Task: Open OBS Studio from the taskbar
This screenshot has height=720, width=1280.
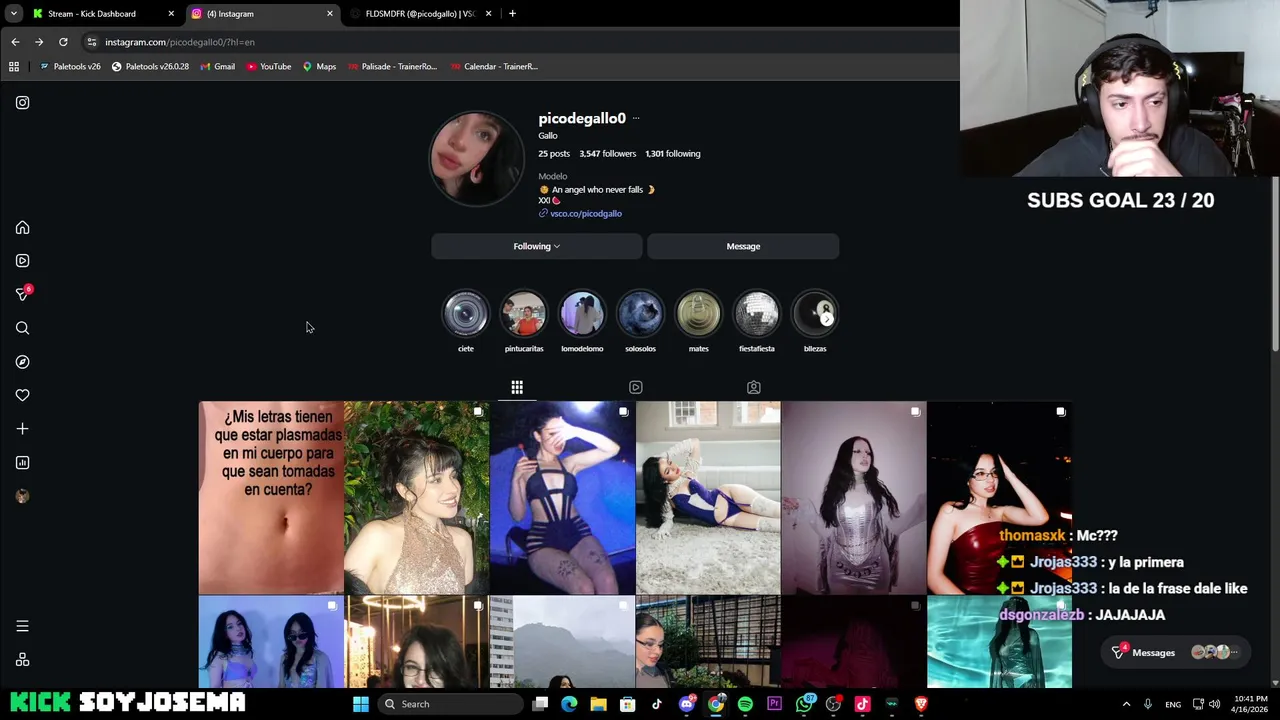Action: pos(833,704)
